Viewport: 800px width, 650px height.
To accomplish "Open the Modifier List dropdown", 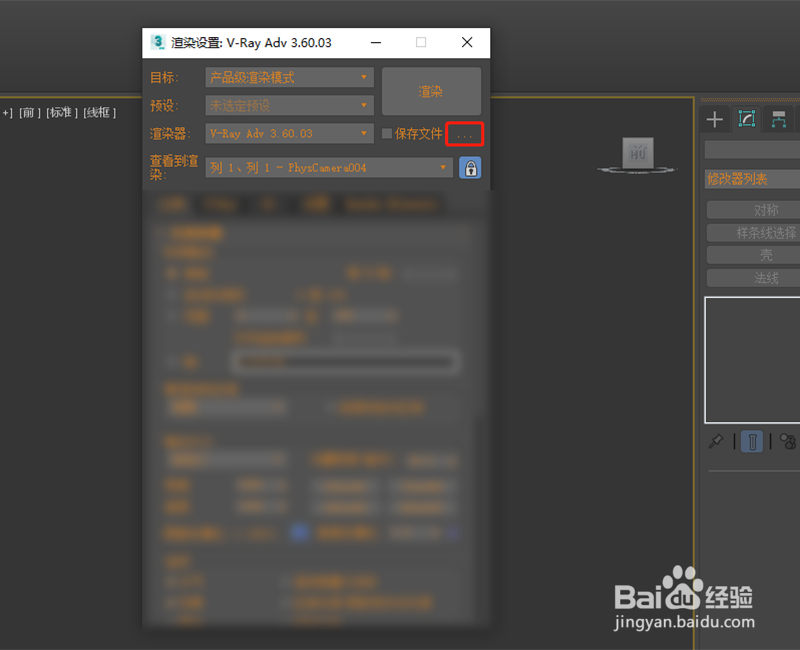I will (x=753, y=179).
